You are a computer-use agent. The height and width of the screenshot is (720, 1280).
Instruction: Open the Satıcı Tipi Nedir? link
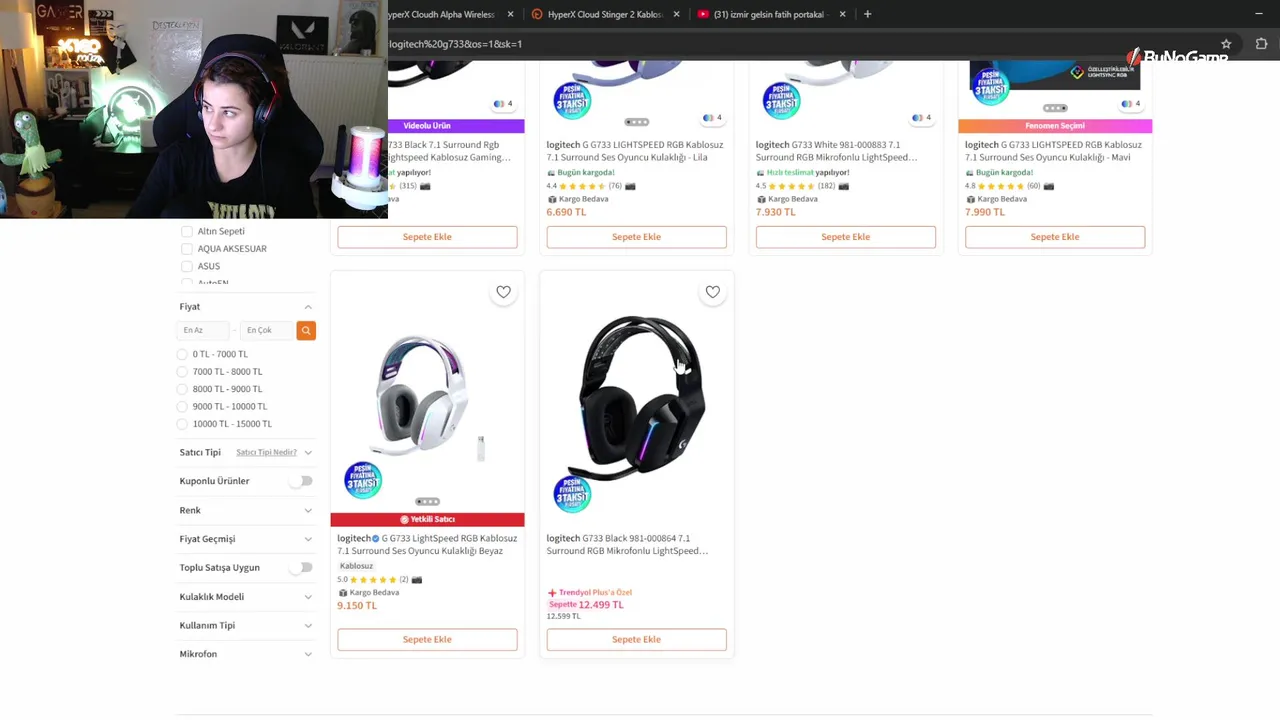pos(266,452)
